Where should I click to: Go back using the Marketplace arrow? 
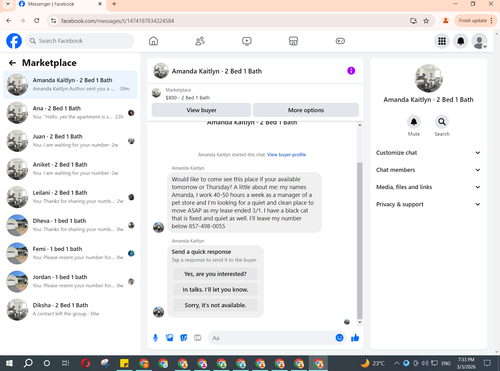click(x=12, y=63)
